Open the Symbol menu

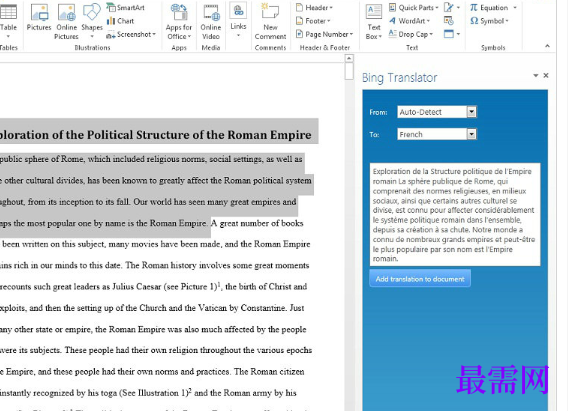[x=489, y=21]
